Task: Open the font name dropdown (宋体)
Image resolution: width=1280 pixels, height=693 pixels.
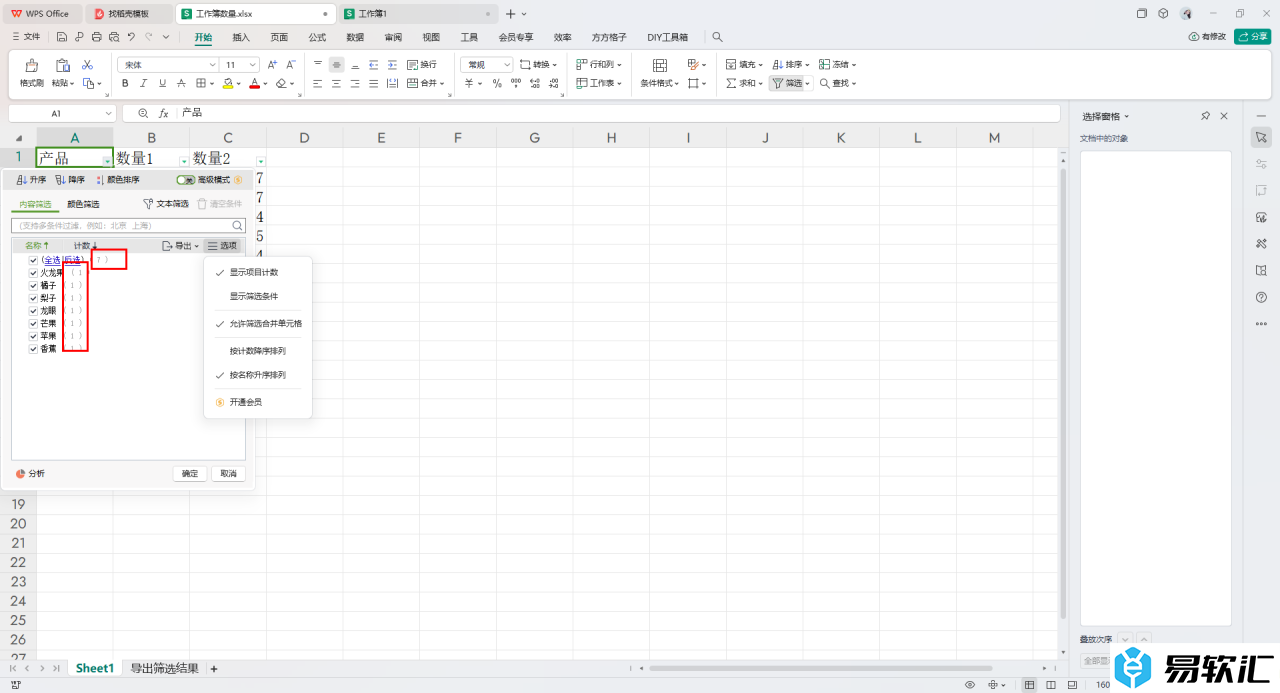Action: click(212, 64)
